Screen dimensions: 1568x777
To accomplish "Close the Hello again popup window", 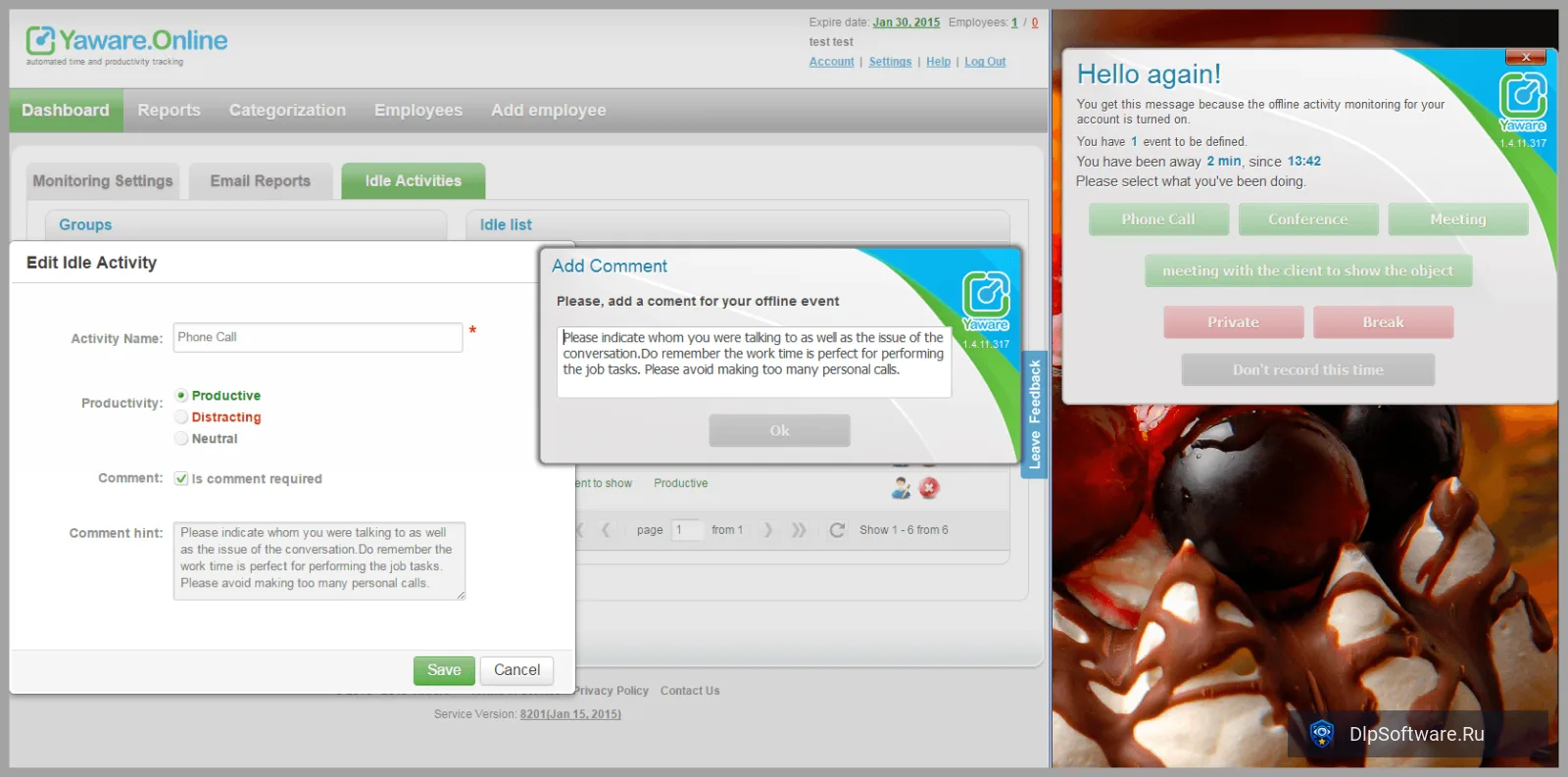I will coord(1526,57).
